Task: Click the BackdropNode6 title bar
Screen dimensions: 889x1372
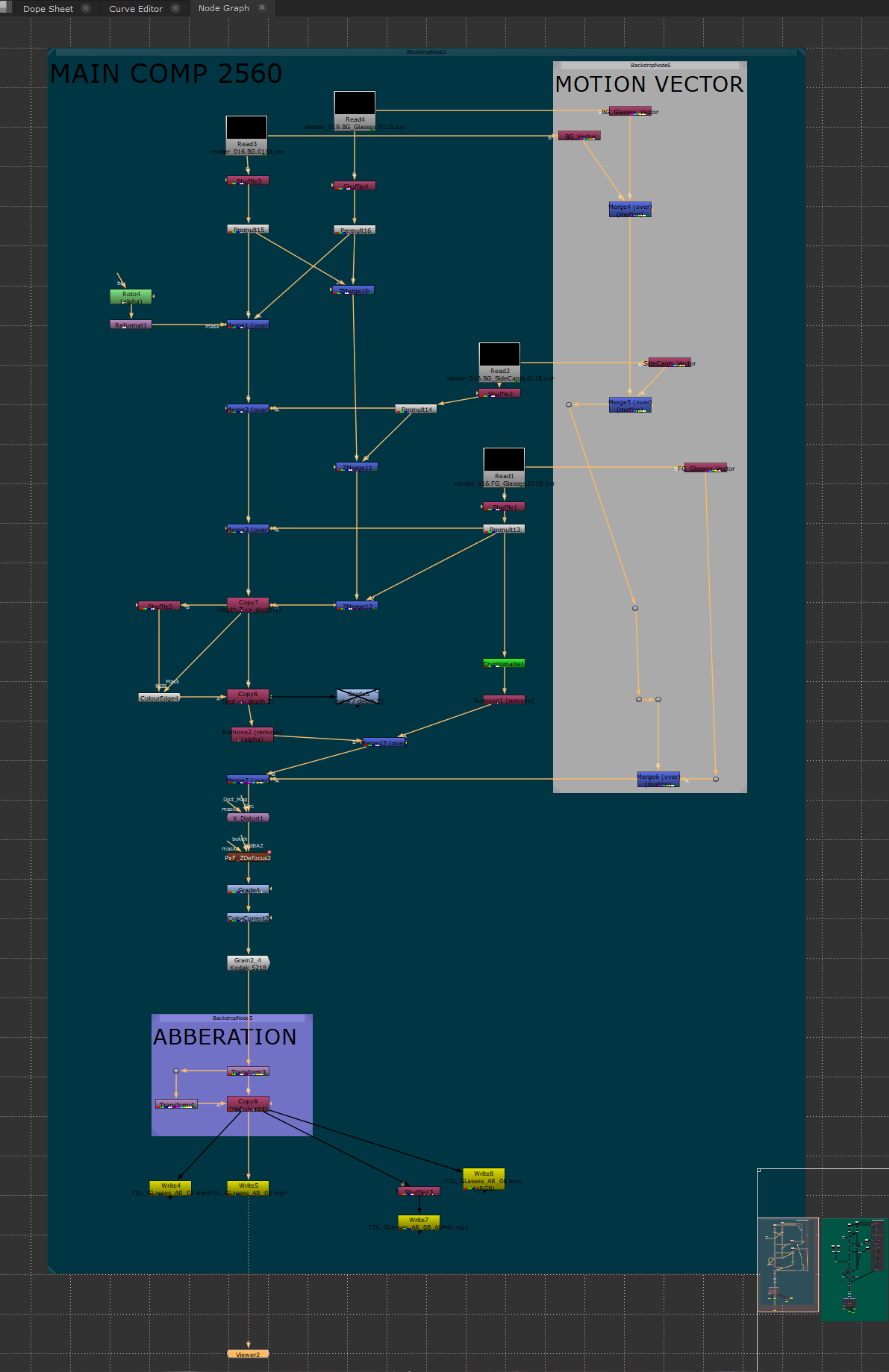Action: tap(650, 66)
